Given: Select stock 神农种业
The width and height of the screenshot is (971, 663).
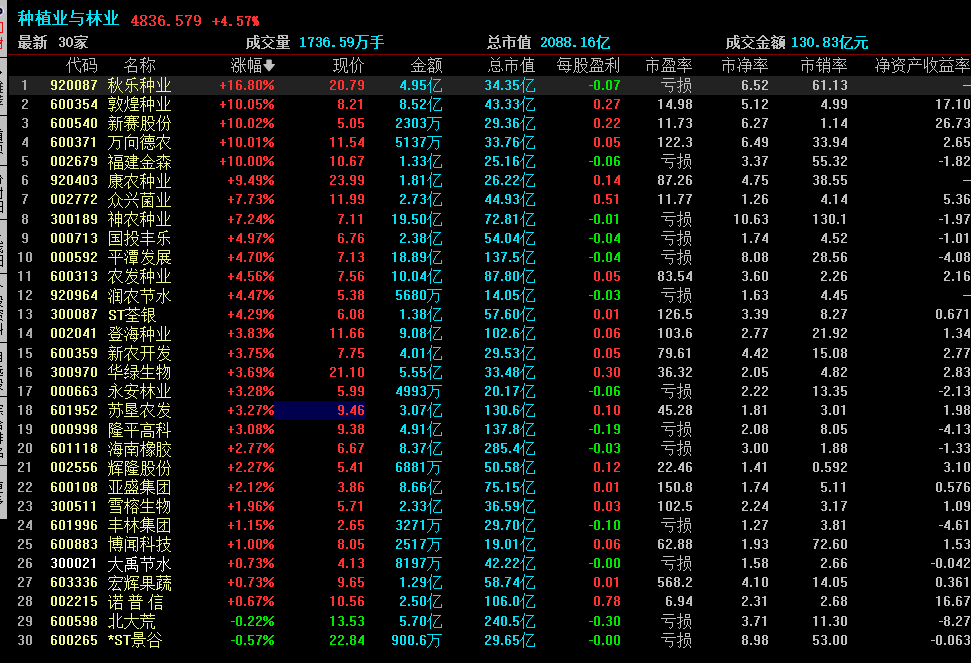Looking at the screenshot, I should [139, 219].
